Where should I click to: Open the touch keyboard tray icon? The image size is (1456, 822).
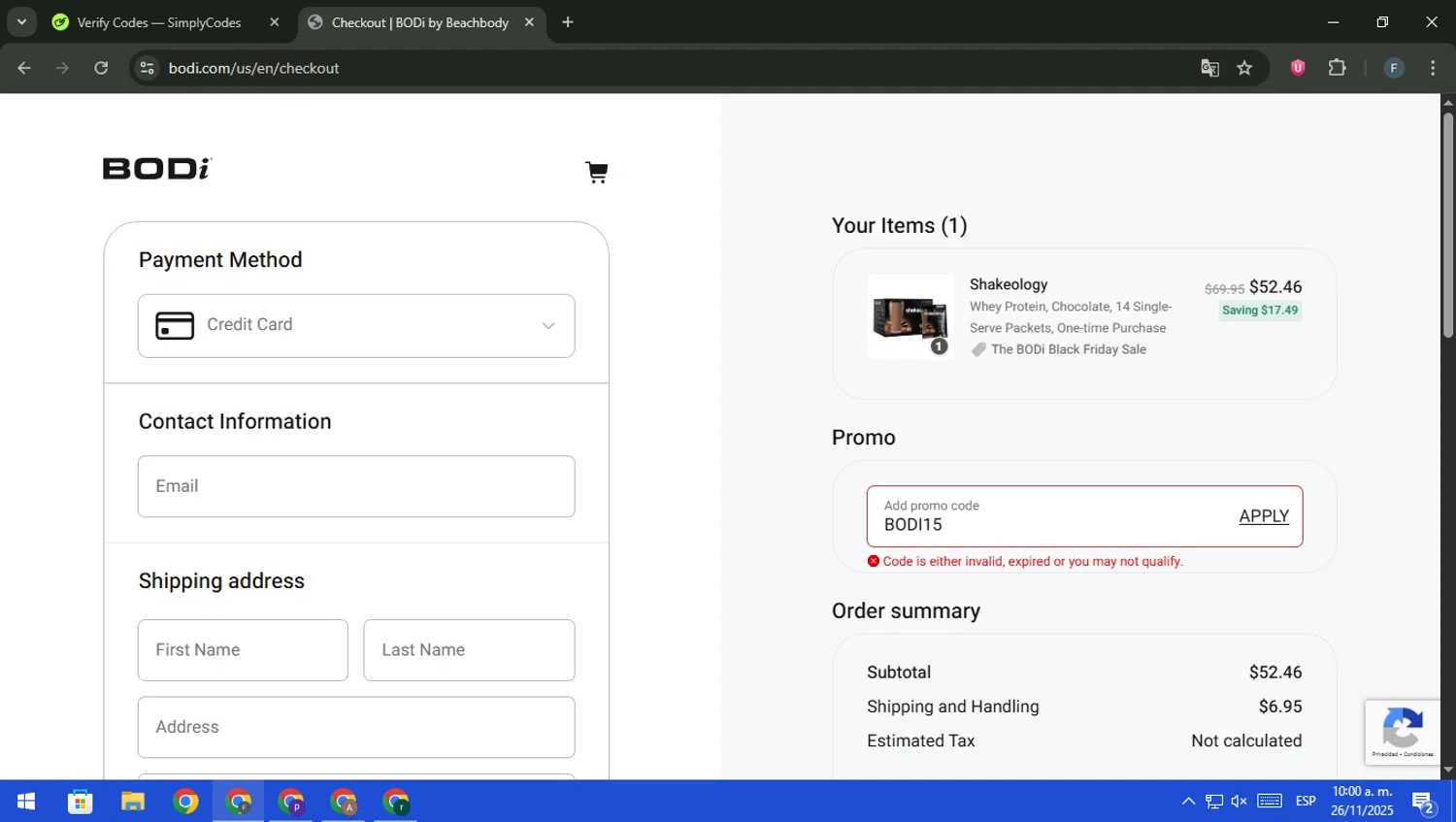pos(1270,802)
